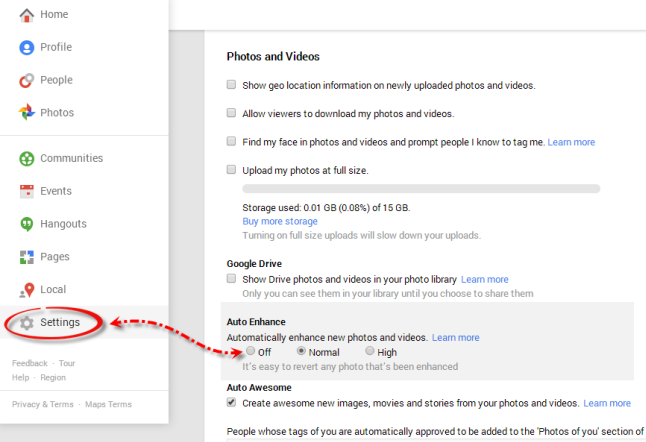Toggle Find my face in photos checkbox
Screen dimensions: 646x442
point(232,141)
